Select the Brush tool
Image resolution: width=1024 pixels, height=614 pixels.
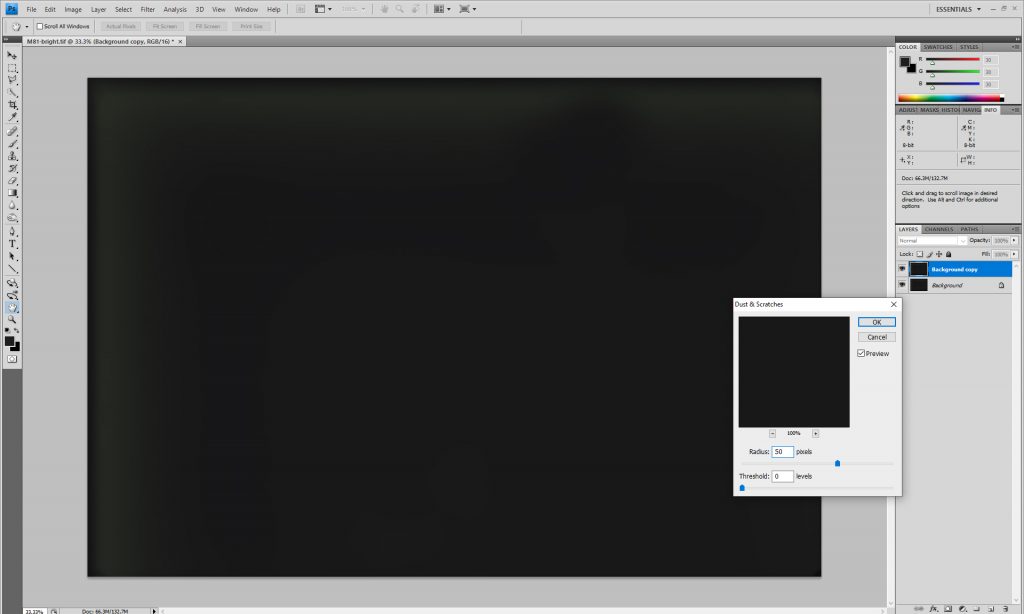coord(12,144)
